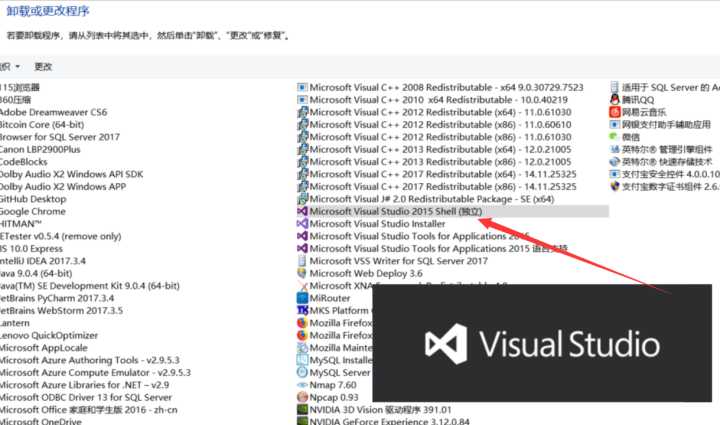The width and height of the screenshot is (720, 425).
Task: Select the MKS Platform icon
Action: coord(302,311)
